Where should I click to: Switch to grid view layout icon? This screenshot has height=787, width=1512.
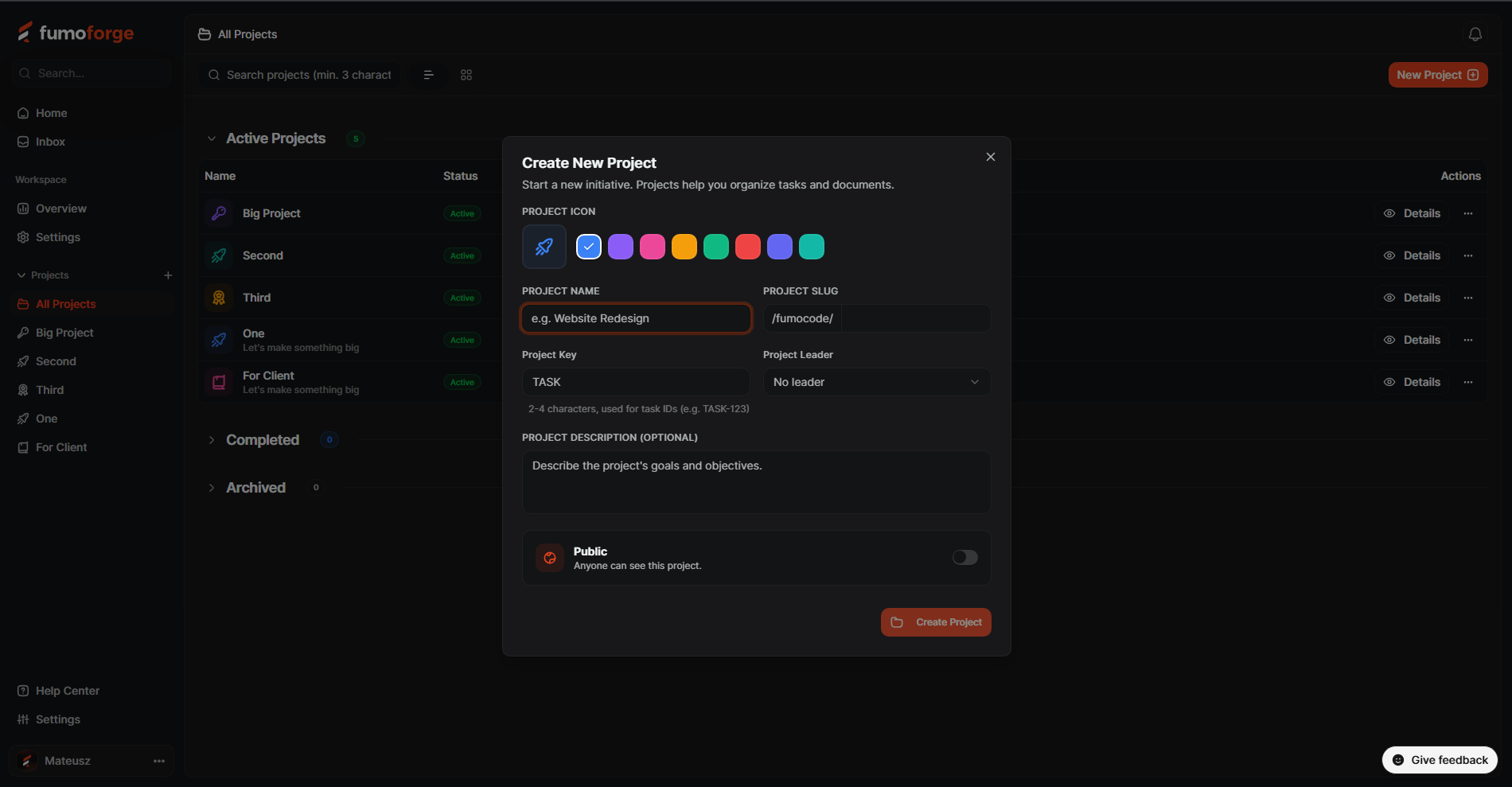tap(466, 75)
